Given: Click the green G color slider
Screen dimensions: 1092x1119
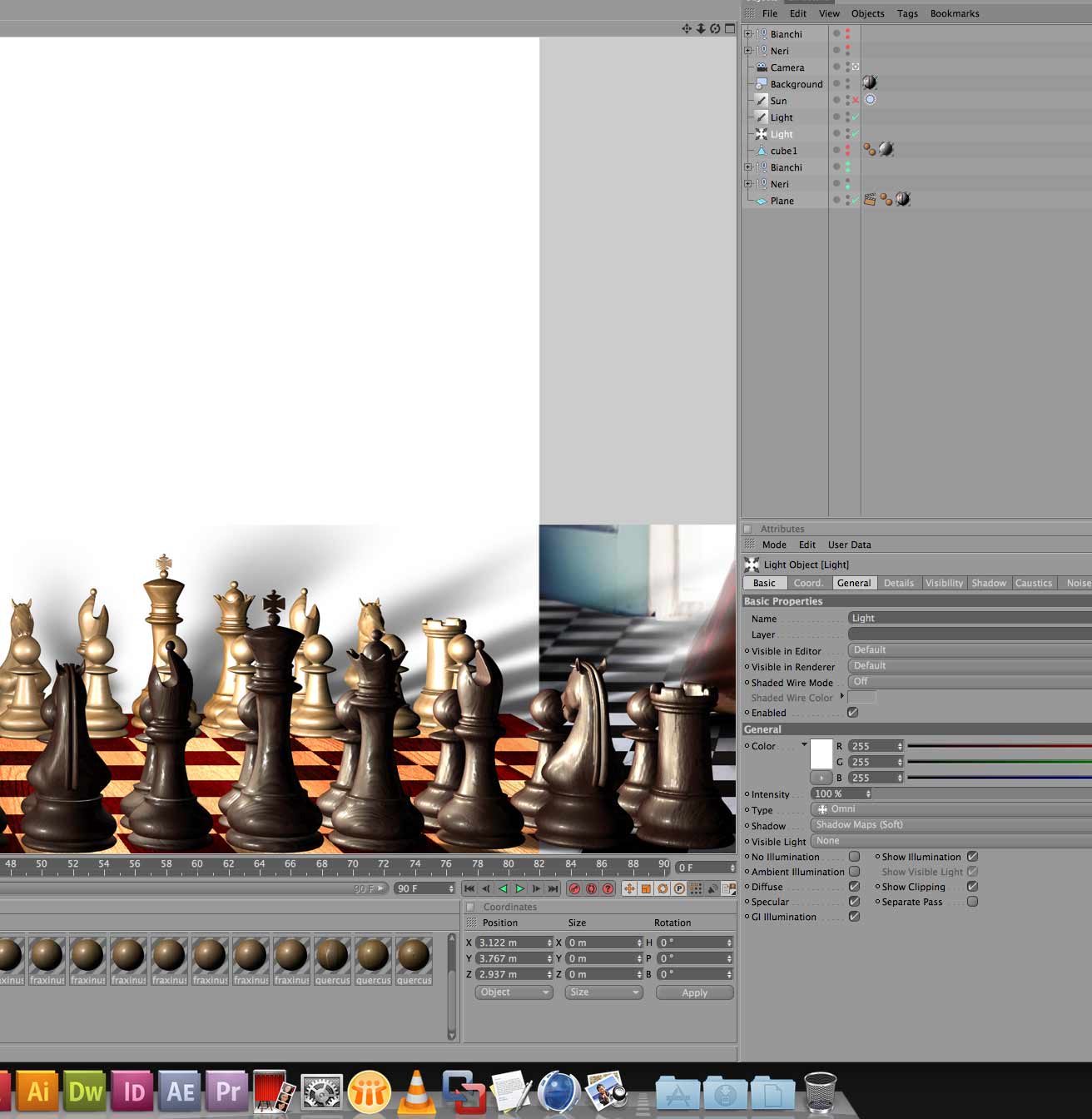Looking at the screenshot, I should 999,762.
